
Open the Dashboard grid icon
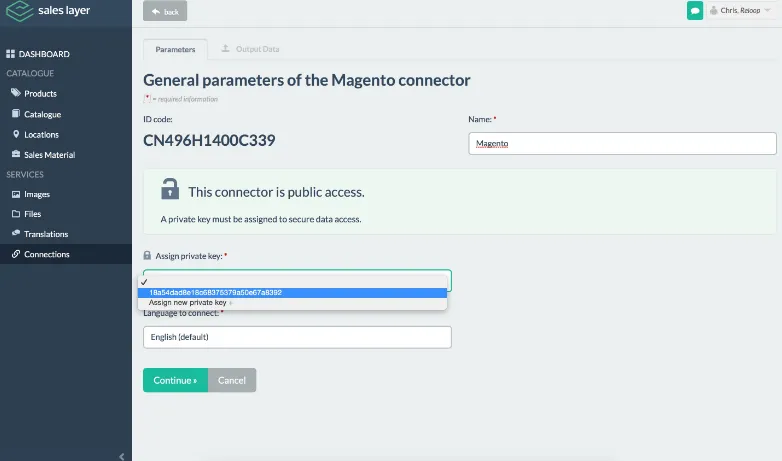pos(10,54)
